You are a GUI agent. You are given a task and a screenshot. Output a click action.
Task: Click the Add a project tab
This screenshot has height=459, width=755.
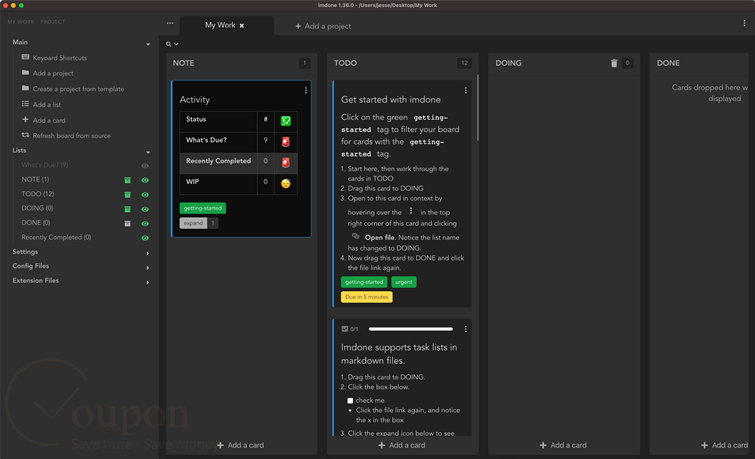pyautogui.click(x=323, y=26)
